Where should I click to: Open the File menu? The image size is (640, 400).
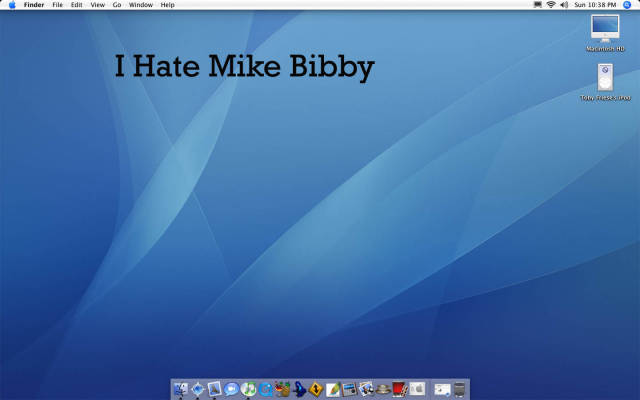(58, 5)
